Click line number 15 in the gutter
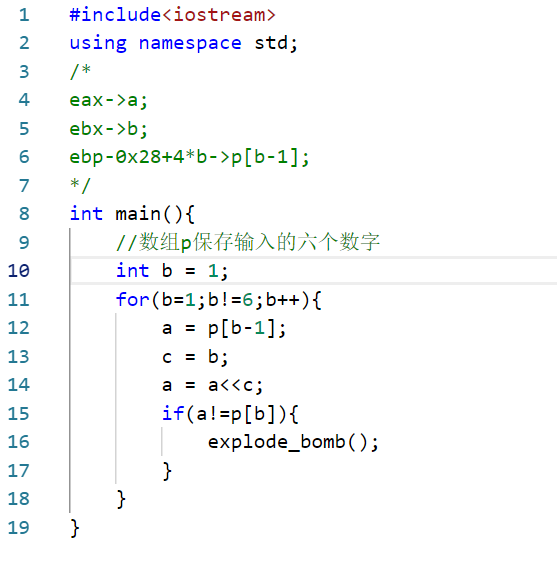 click(x=19, y=414)
